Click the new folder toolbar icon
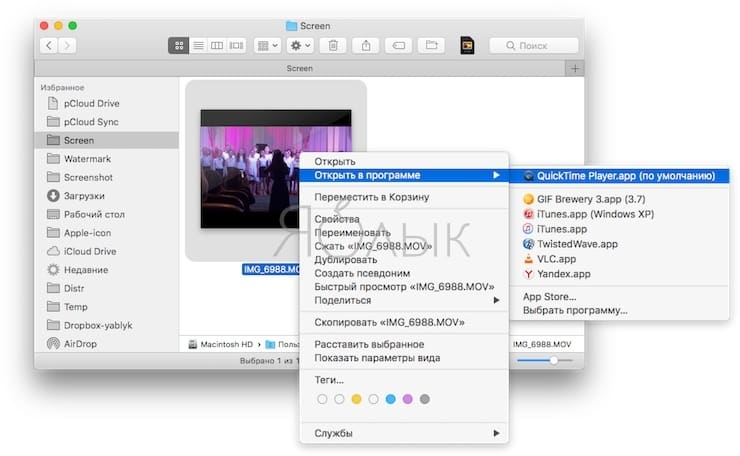The width and height of the screenshot is (740, 456). 431,45
